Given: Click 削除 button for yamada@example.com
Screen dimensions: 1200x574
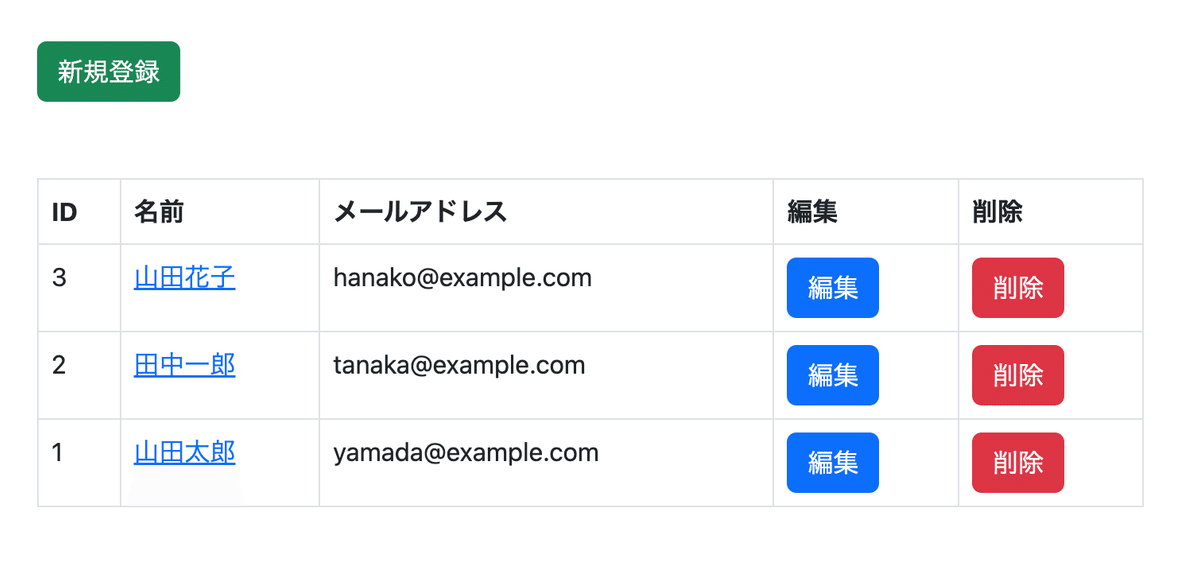Looking at the screenshot, I should click(1018, 463).
